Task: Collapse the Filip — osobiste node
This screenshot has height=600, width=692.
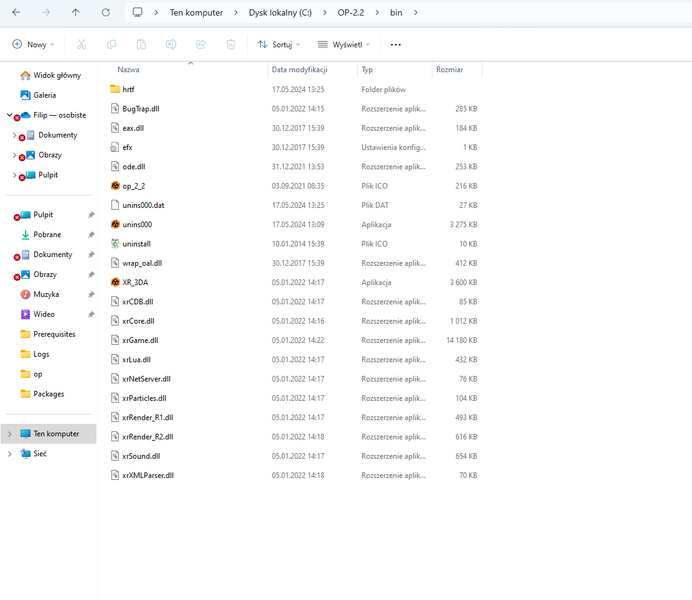Action: click(x=9, y=115)
